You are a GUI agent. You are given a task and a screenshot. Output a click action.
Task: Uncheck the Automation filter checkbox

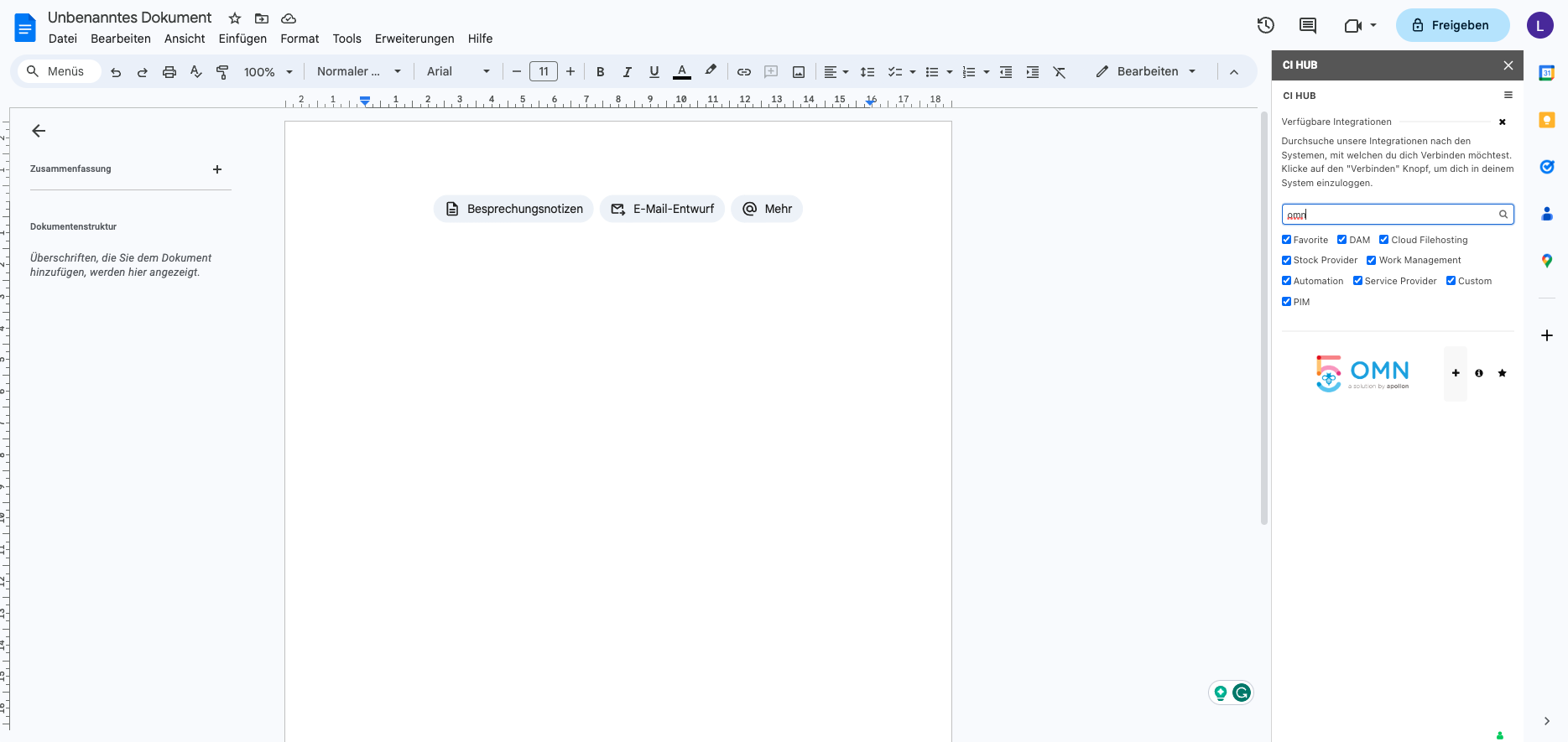click(x=1287, y=281)
